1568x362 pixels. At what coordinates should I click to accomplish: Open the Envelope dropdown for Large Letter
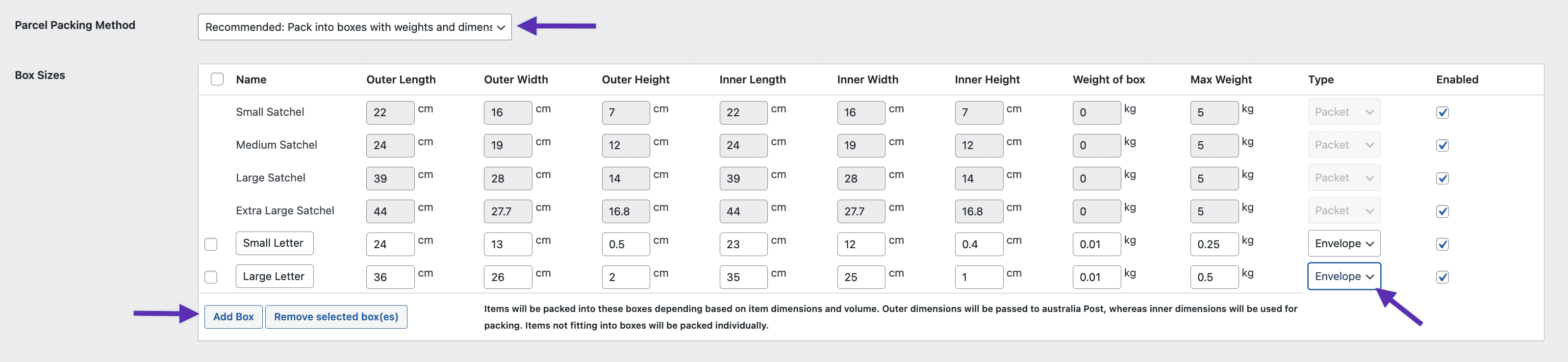pos(1344,276)
